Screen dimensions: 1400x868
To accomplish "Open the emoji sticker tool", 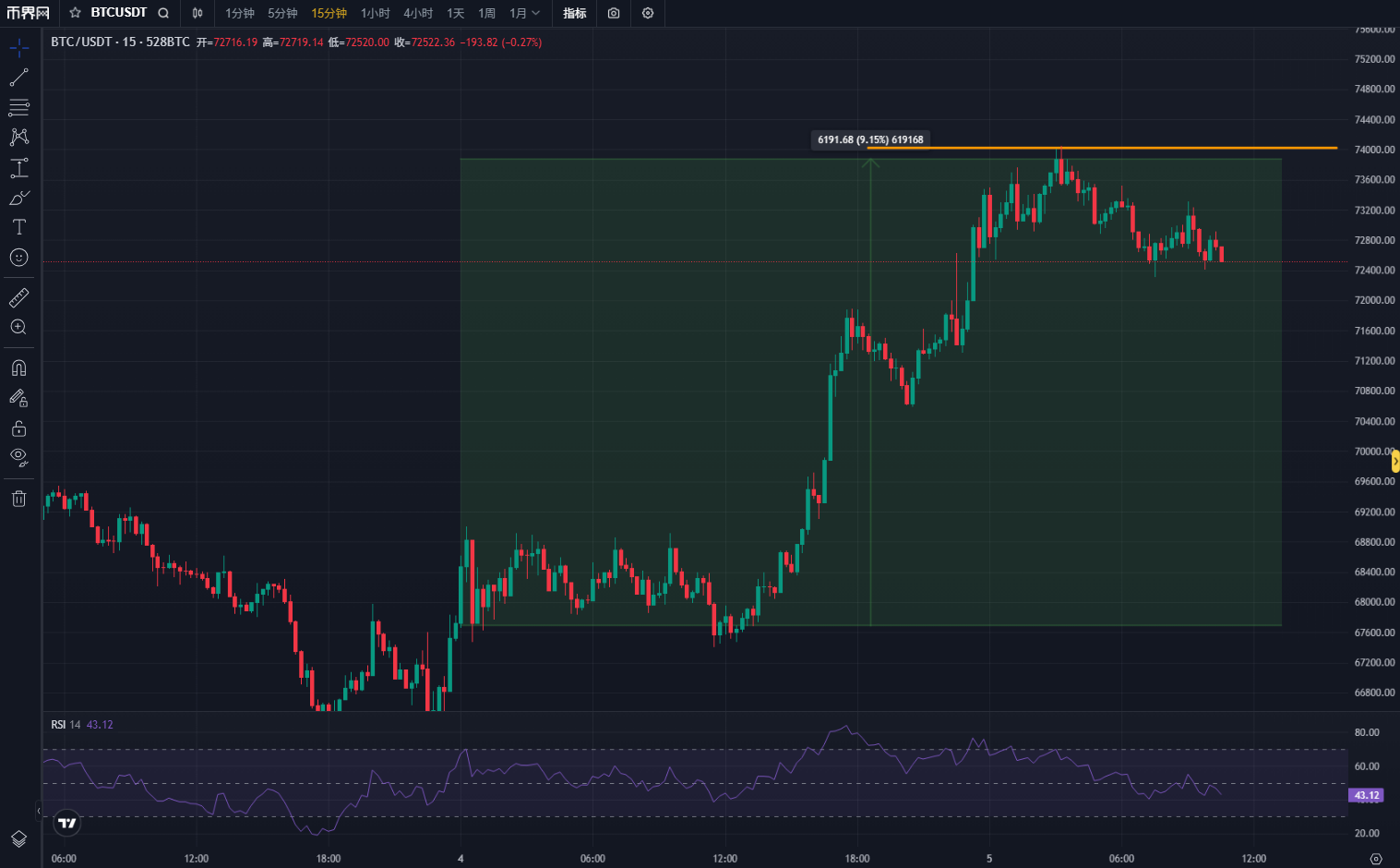I will pos(18,258).
